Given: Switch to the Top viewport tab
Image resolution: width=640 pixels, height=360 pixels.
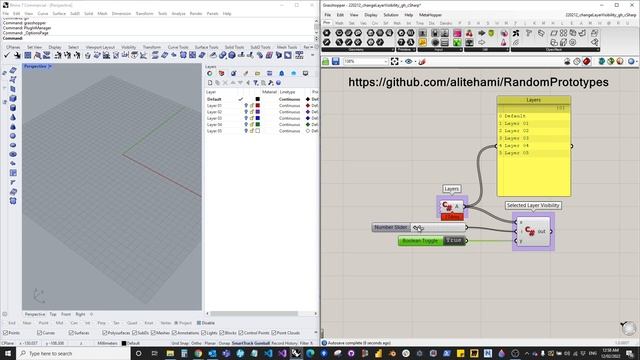Looking at the screenshot, I should (x=53, y=314).
